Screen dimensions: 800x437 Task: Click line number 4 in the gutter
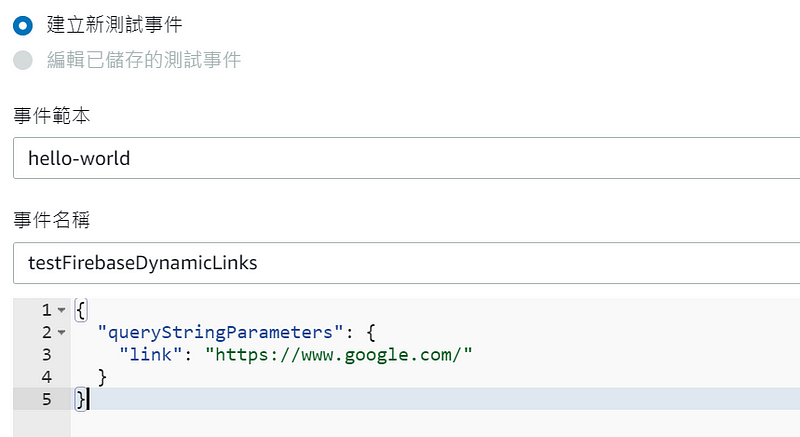pyautogui.click(x=46, y=377)
